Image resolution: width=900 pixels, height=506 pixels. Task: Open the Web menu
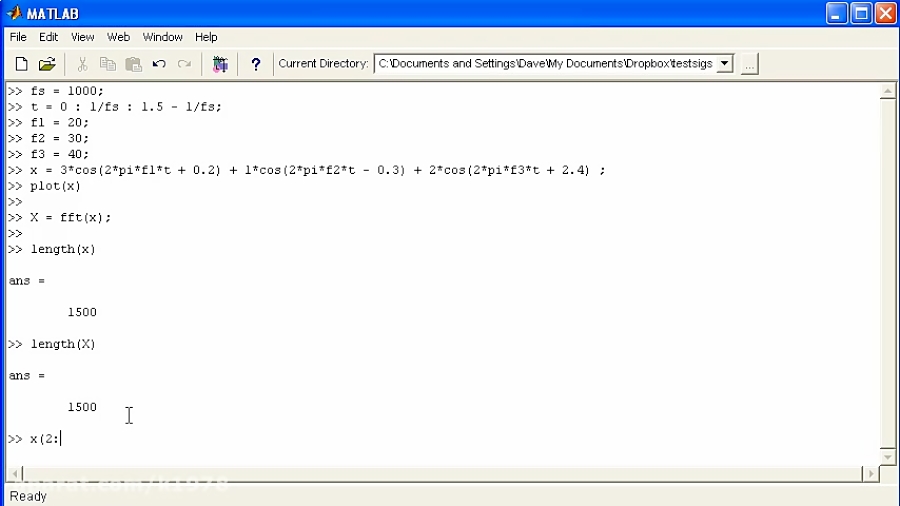[x=118, y=37]
